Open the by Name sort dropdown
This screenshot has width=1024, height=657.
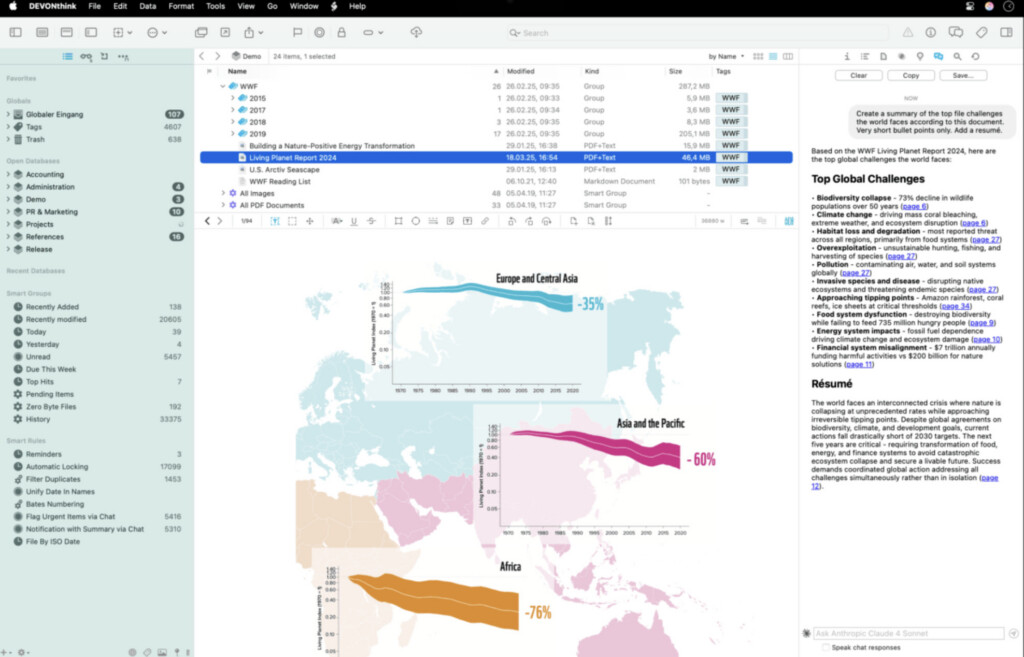click(x=726, y=57)
